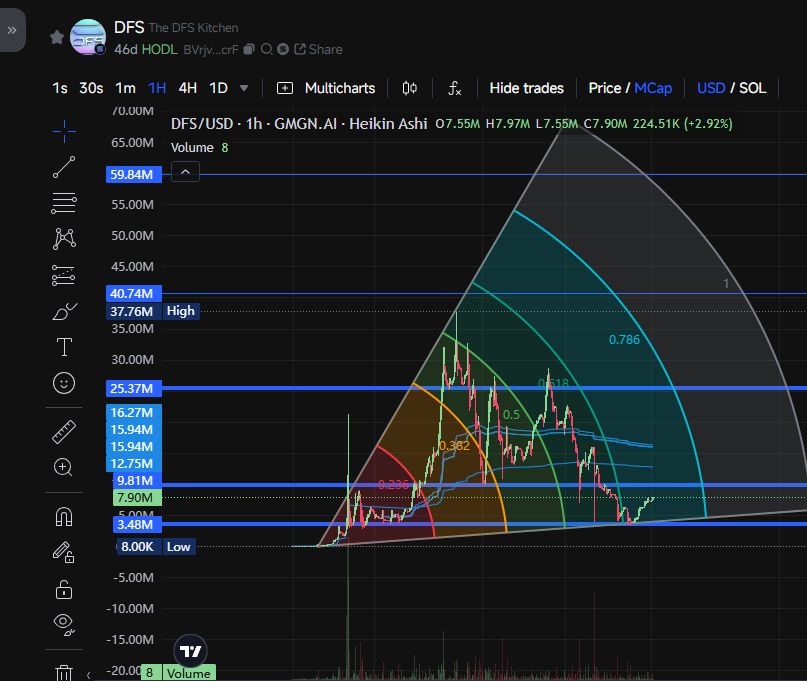Open the emoji sticker tool
Image resolution: width=807 pixels, height=681 pixels.
coord(63,383)
